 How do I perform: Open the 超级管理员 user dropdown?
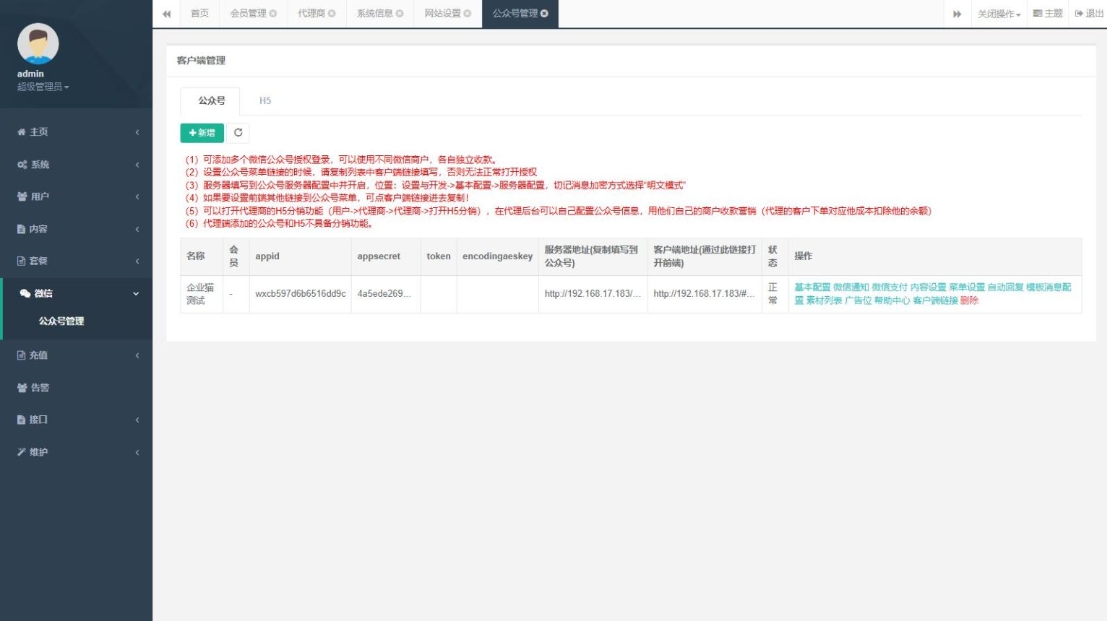[x=42, y=87]
